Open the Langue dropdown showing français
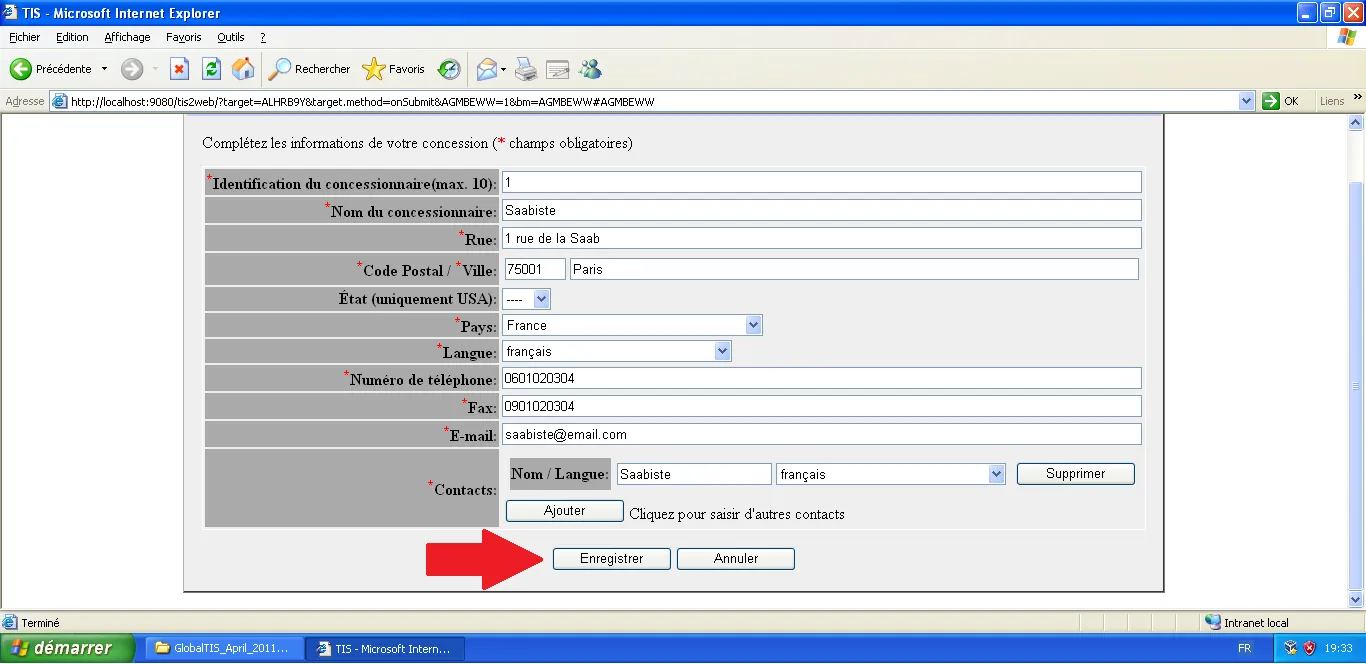 [722, 351]
